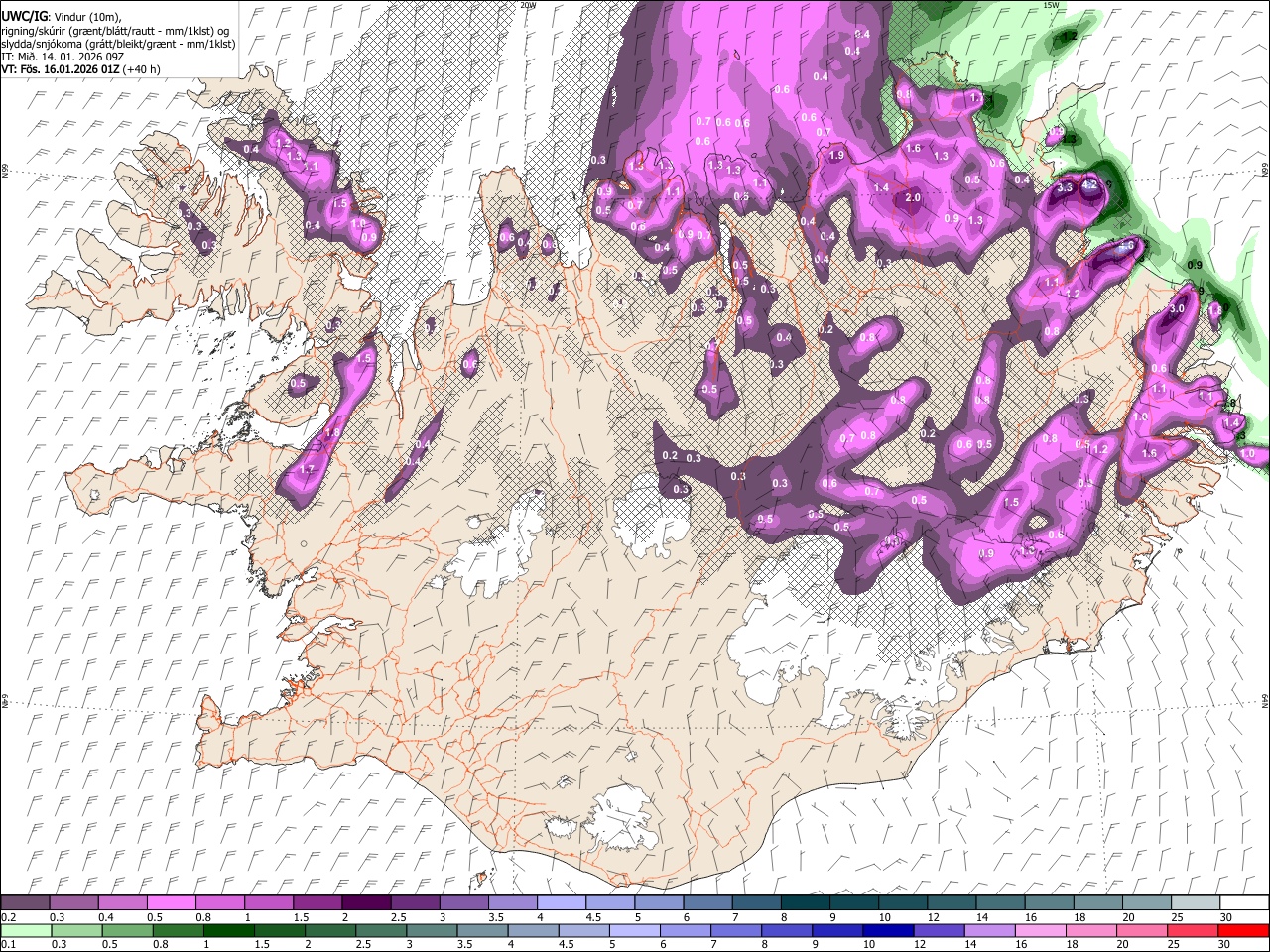Image resolution: width=1270 pixels, height=952 pixels.
Task: Click the pale grey swatch between 25 and 30 in upper legend row
Action: pyautogui.click(x=1196, y=903)
